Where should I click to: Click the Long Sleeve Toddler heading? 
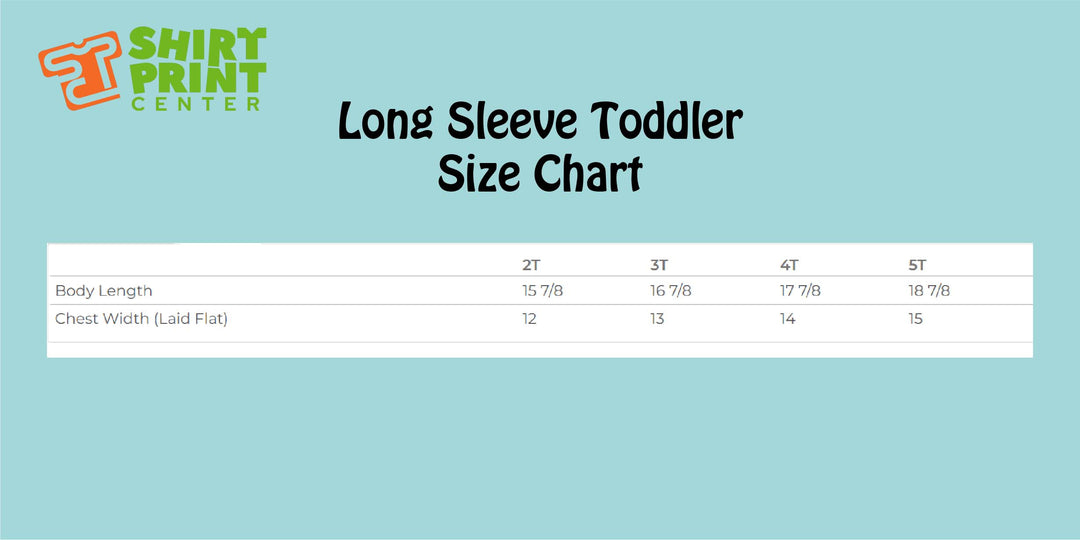click(540, 124)
